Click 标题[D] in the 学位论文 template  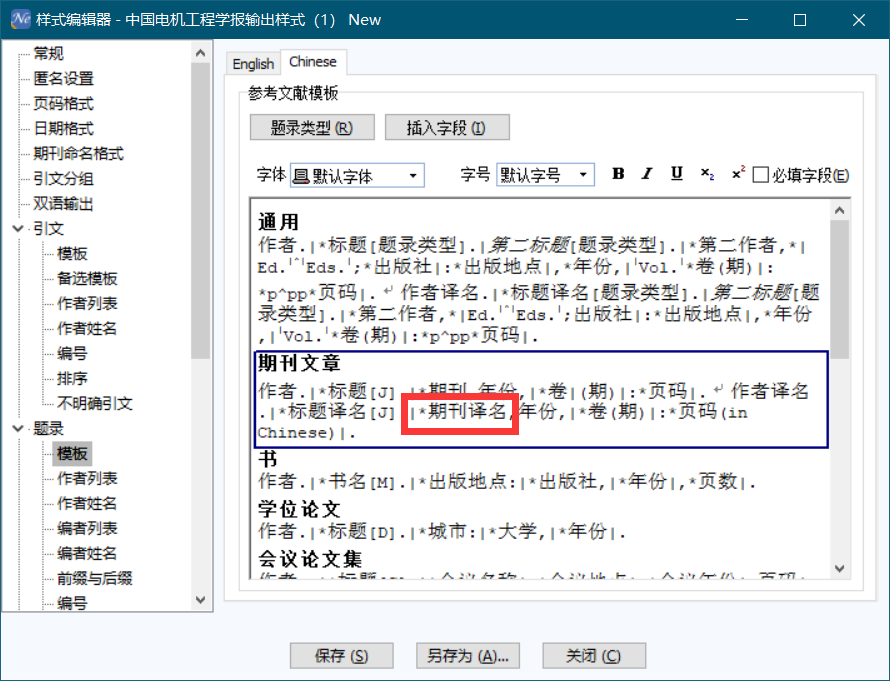click(361, 532)
